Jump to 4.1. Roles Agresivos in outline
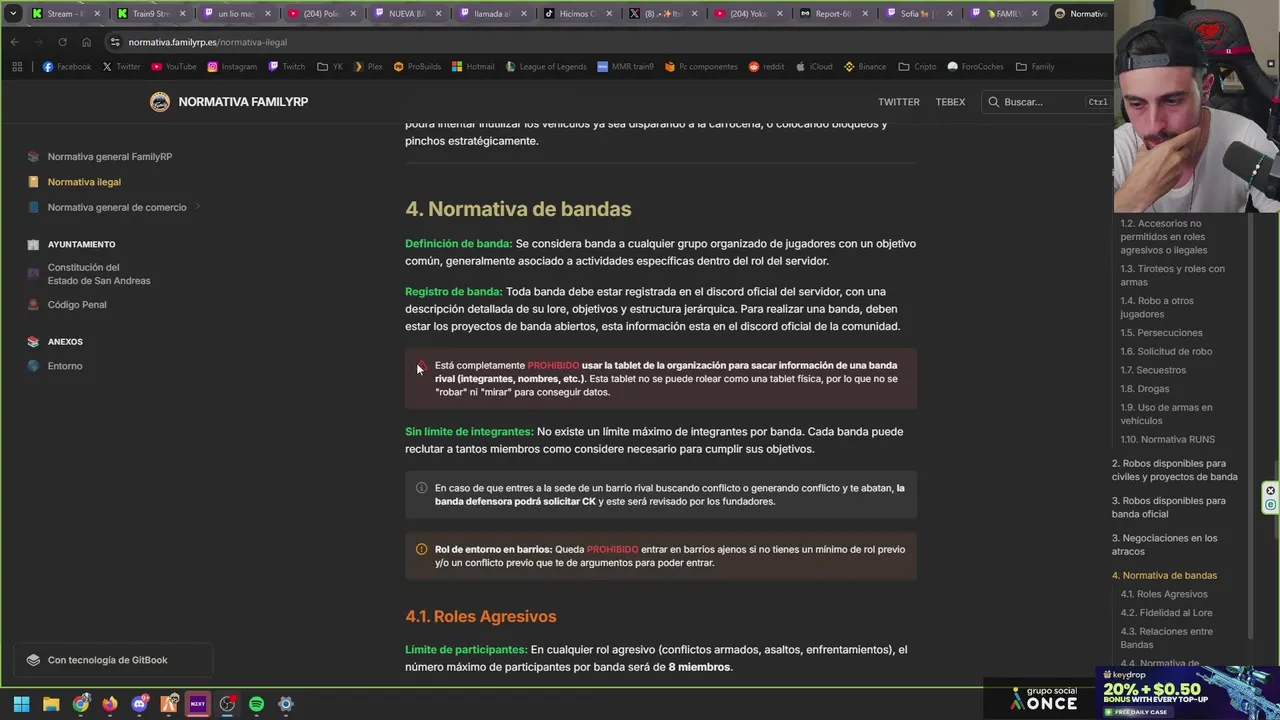The height and width of the screenshot is (720, 1280). (1164, 594)
